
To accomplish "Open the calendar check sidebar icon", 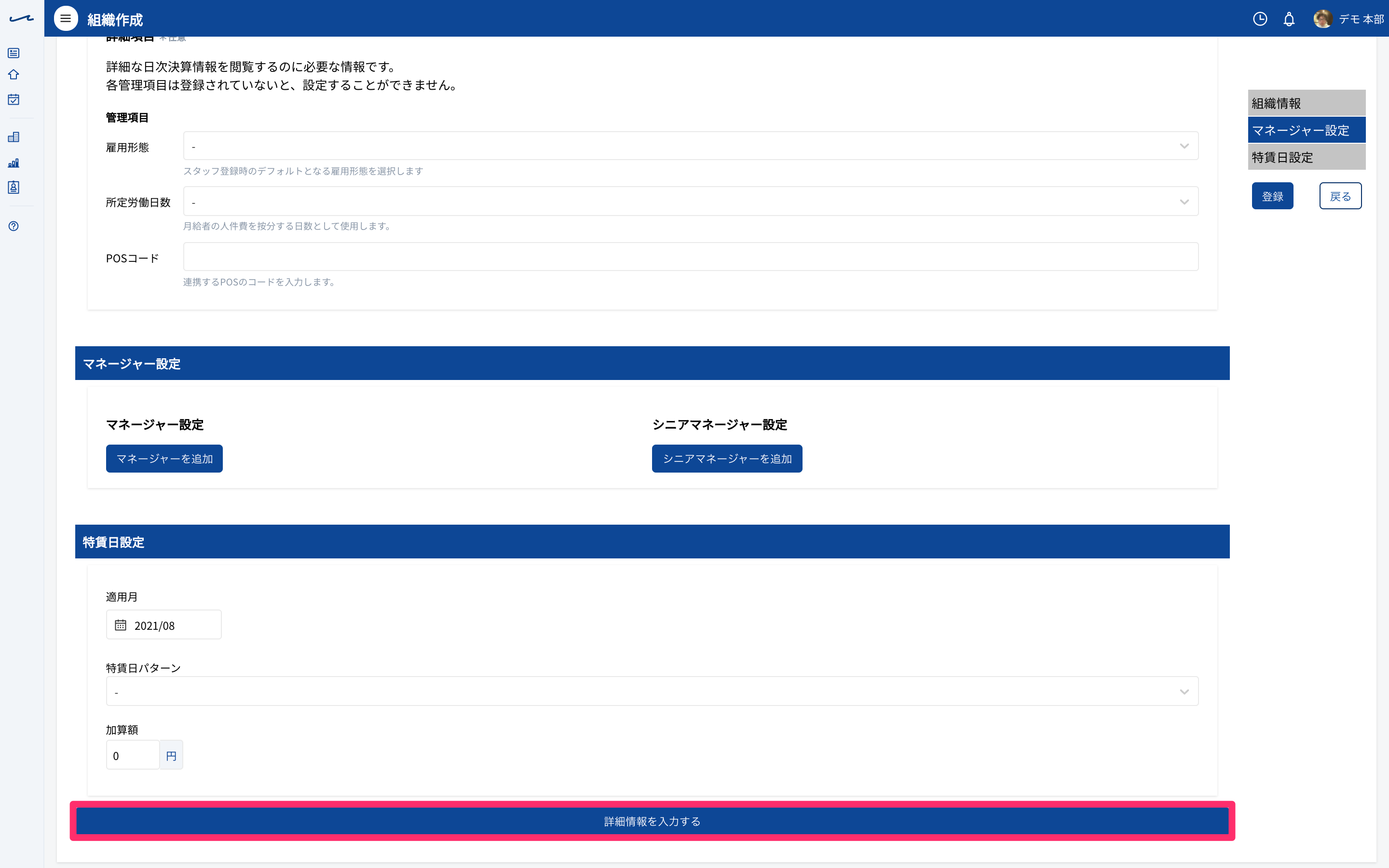I will tap(14, 99).
